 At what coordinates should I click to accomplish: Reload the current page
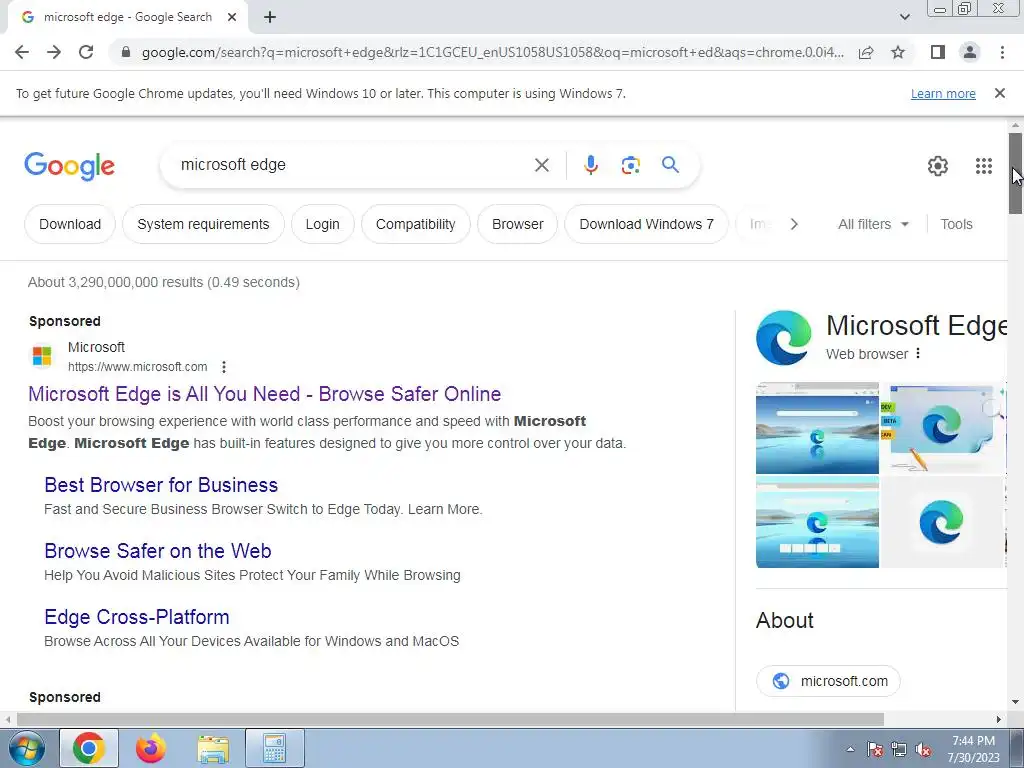coord(86,52)
